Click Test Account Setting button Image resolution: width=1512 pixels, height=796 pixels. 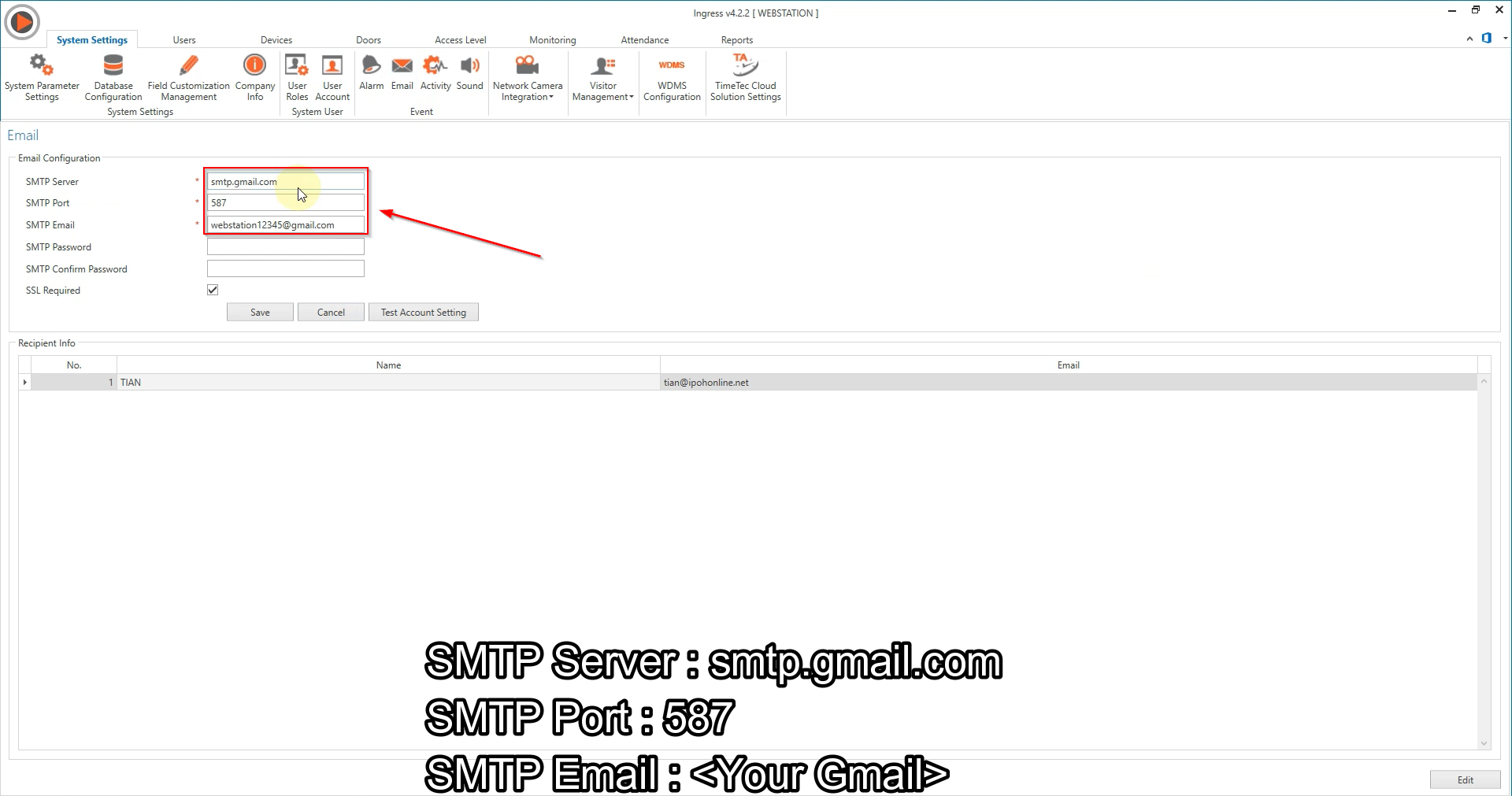tap(424, 313)
